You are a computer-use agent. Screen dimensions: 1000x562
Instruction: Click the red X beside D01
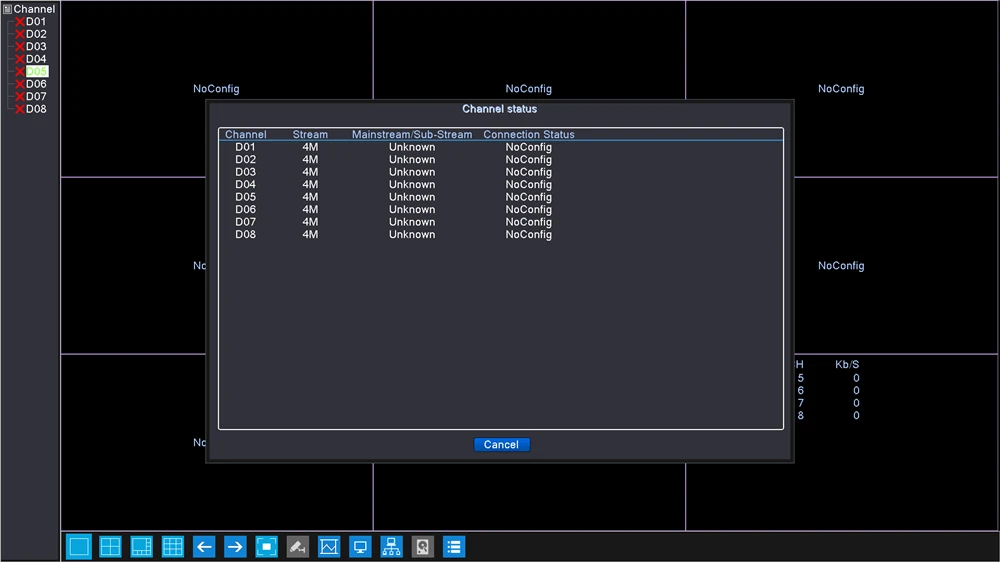click(x=20, y=22)
